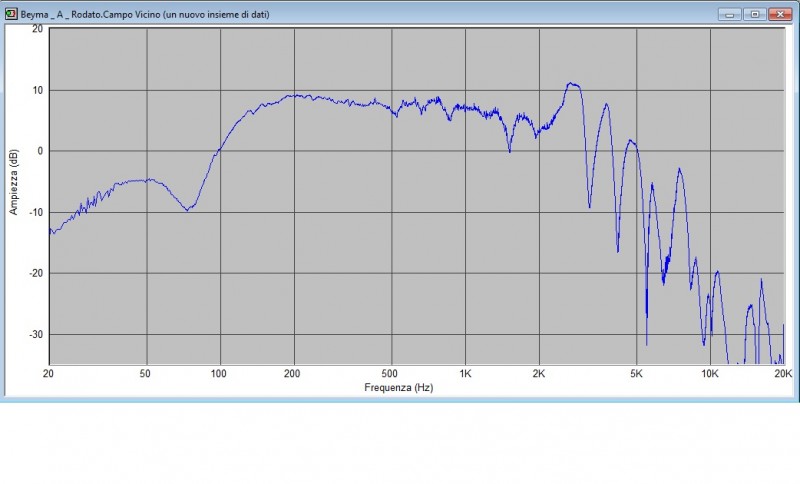The image size is (800, 484).
Task: Click the 'Frequenza (Hz)' axis label
Action: [x=398, y=388]
